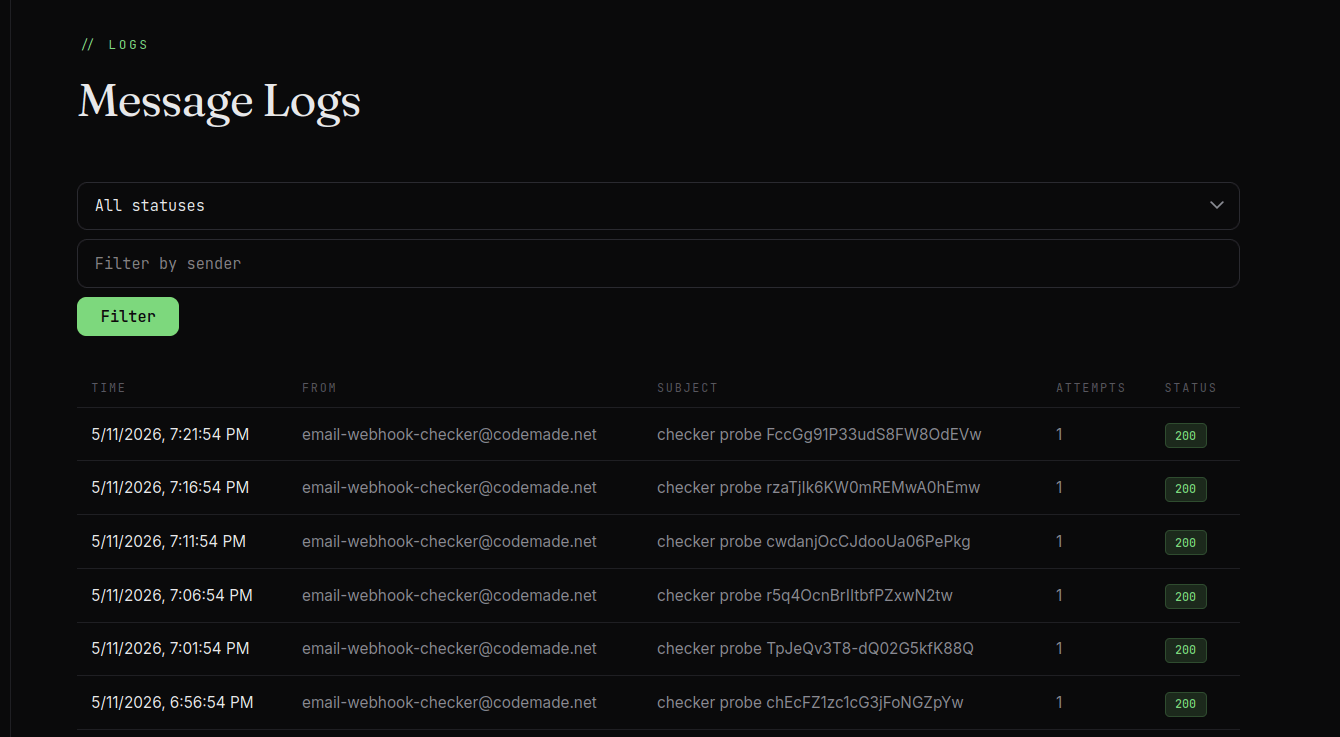Screen dimensions: 1340x737
Task: Click the green Filter button
Action: coord(128,316)
